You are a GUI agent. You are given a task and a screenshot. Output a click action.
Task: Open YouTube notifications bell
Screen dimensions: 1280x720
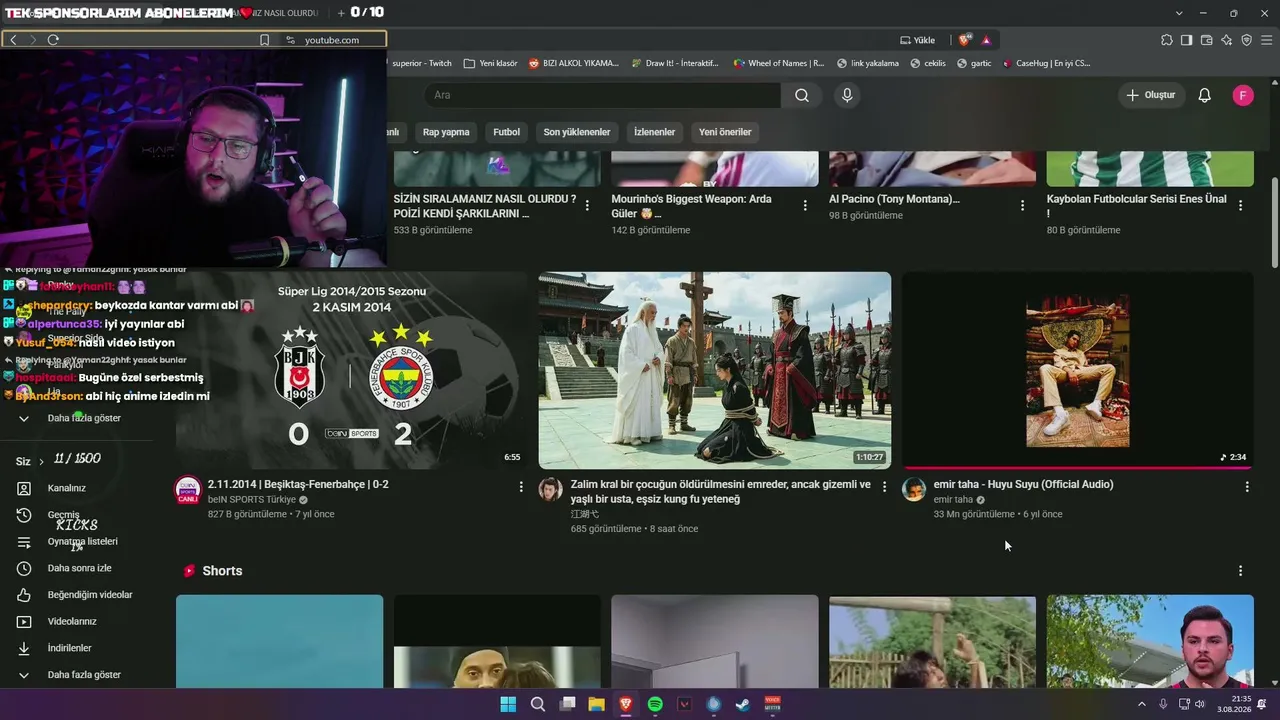coord(1205,95)
